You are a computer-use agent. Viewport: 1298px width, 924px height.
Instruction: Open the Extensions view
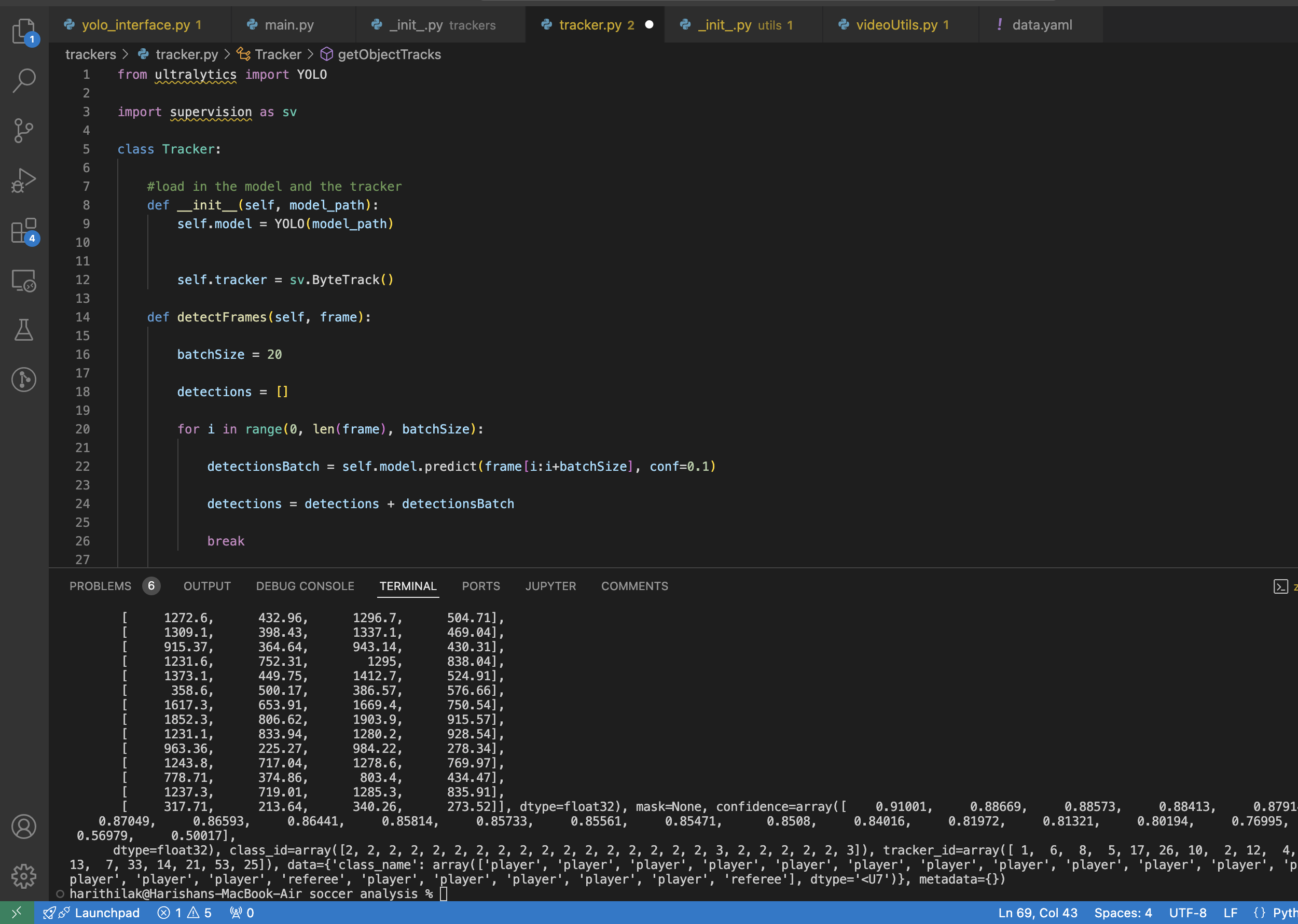coord(24,230)
